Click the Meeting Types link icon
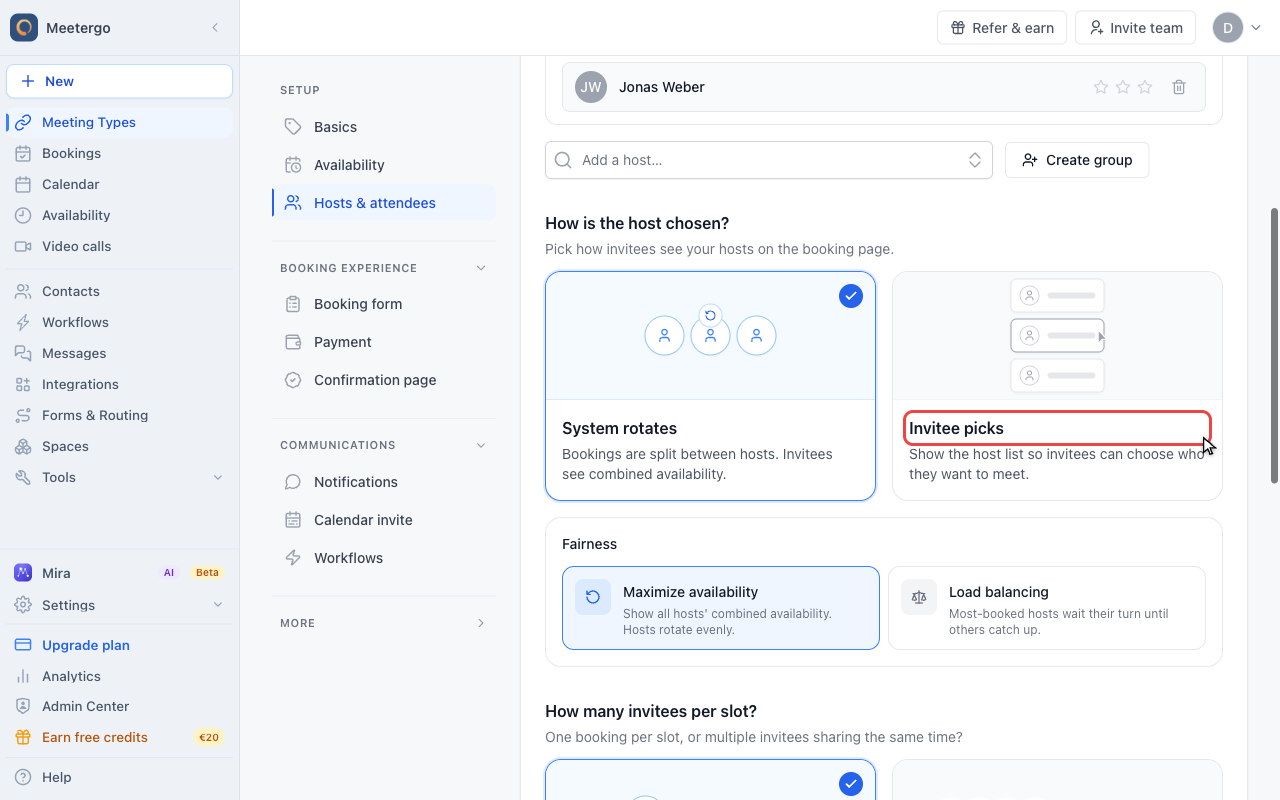Screen dimensions: 1280x800 [23, 122]
